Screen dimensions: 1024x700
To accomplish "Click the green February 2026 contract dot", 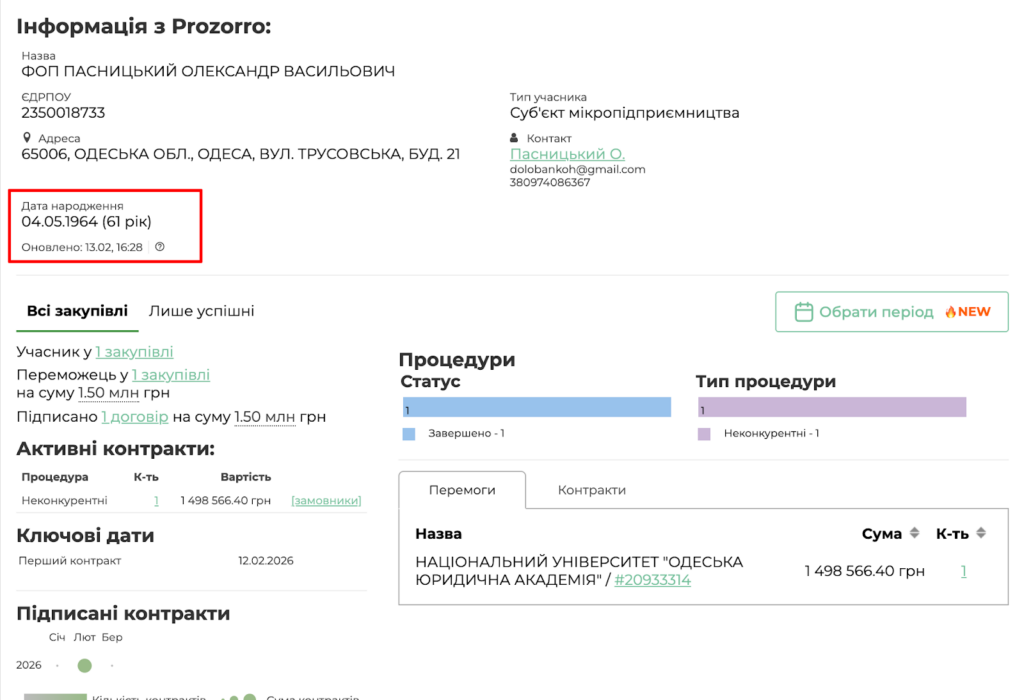I will click(85, 665).
